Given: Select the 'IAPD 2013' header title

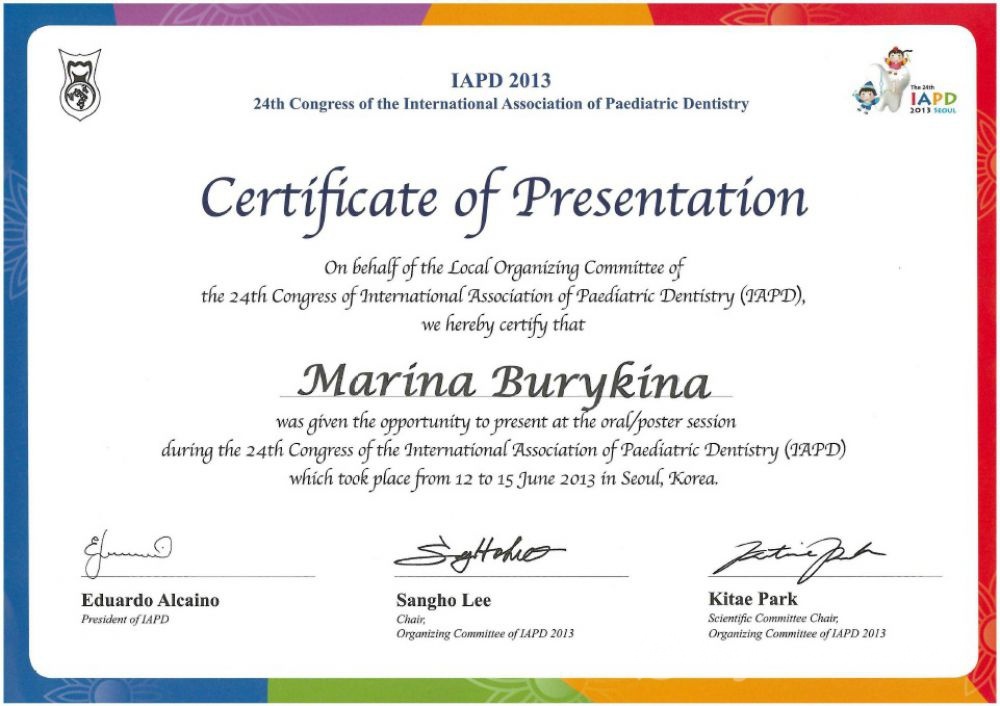Looking at the screenshot, I should (500, 81).
